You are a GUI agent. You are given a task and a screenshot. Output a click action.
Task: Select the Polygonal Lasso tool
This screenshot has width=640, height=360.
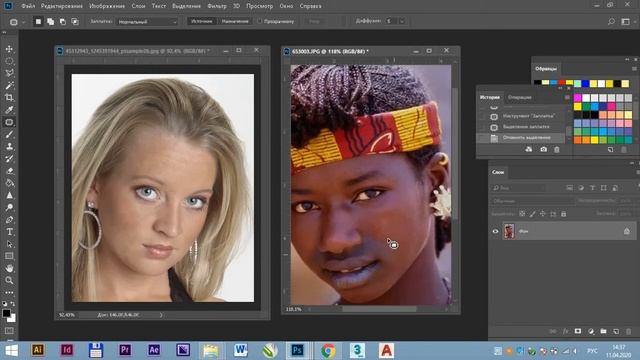[x=9, y=73]
